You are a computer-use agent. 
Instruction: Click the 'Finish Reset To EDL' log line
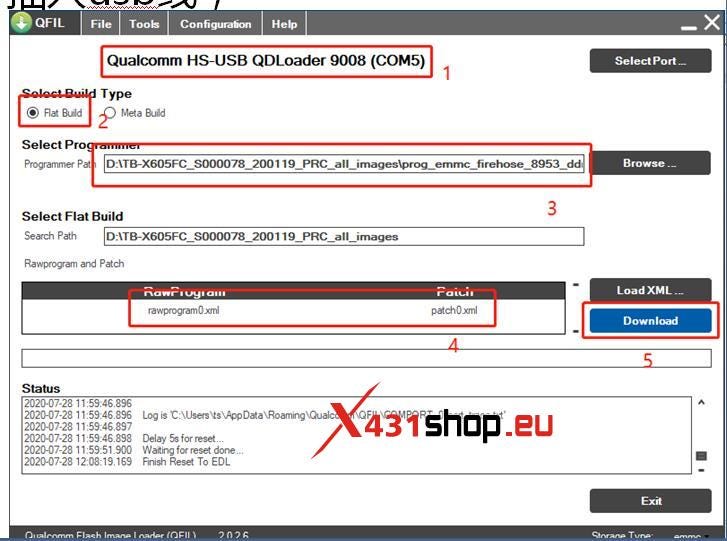186,462
